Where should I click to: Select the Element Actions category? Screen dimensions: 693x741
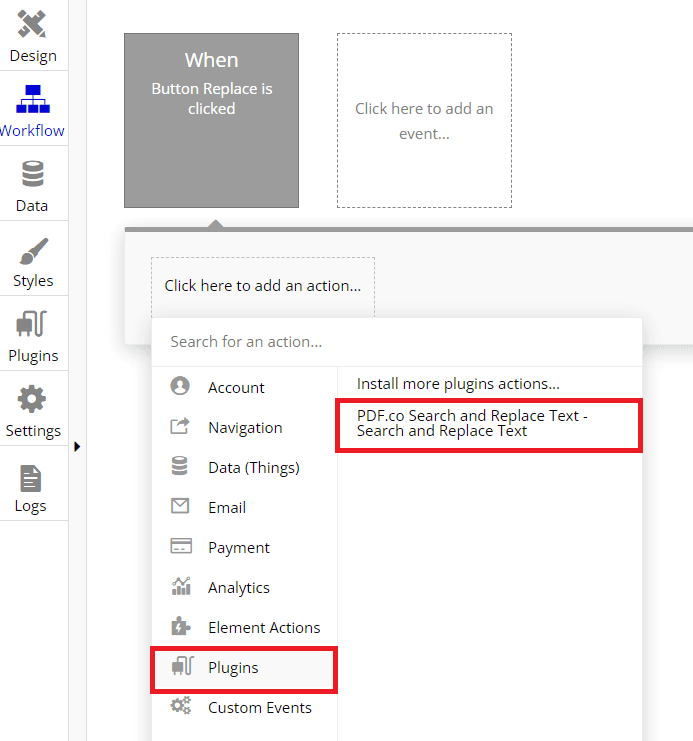coord(264,627)
